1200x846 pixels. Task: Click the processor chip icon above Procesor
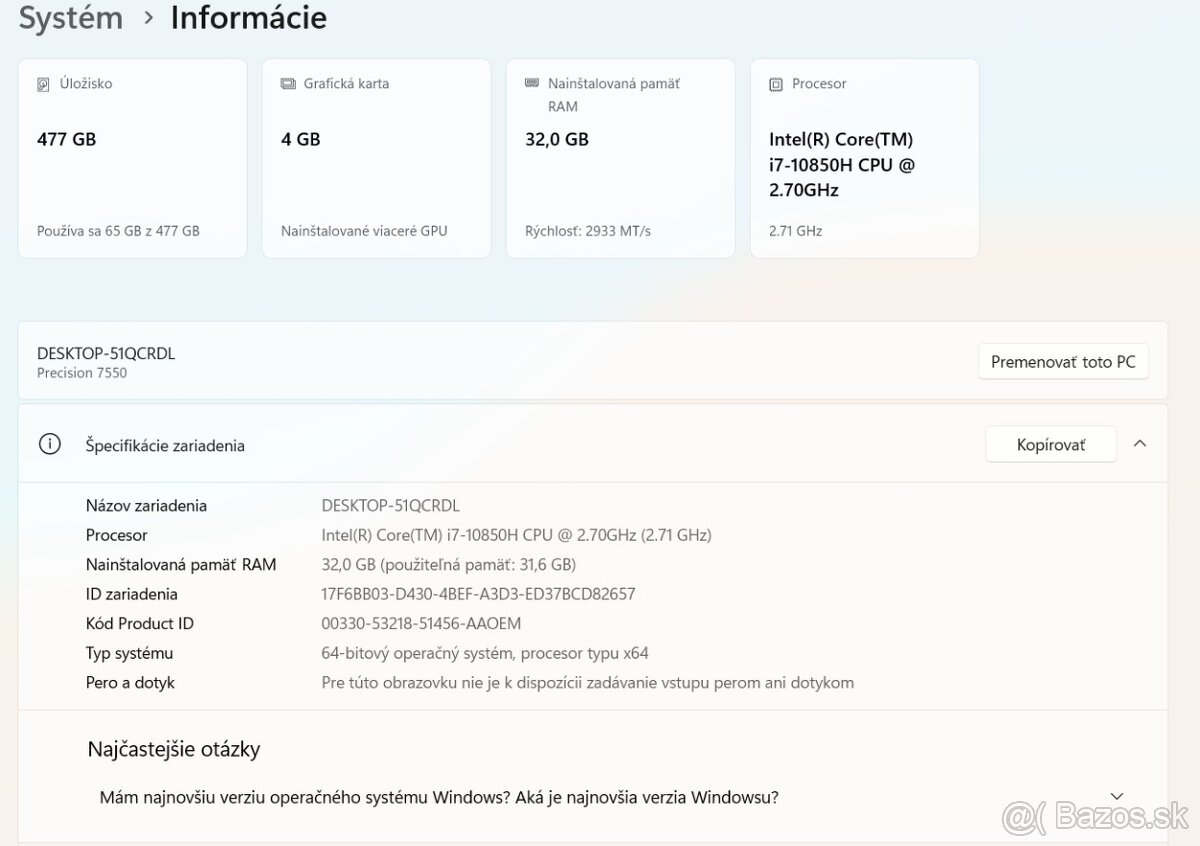776,84
